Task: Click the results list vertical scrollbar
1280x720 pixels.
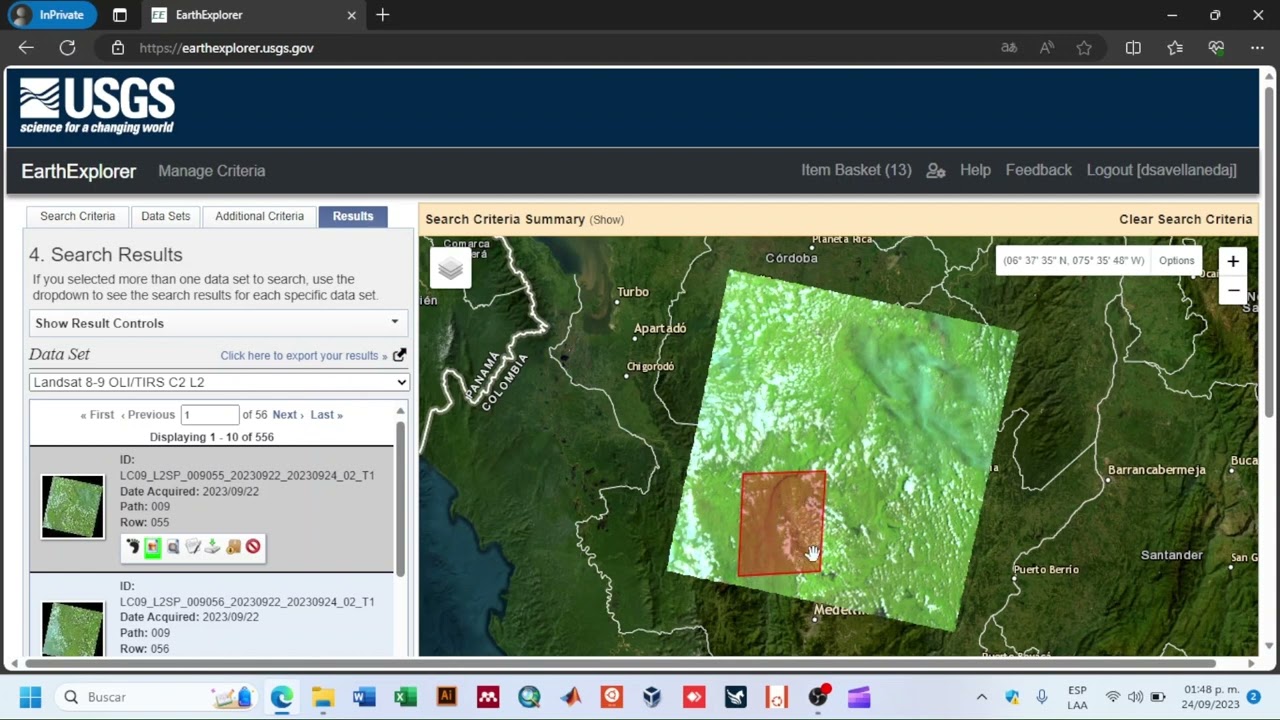Action: (401, 500)
